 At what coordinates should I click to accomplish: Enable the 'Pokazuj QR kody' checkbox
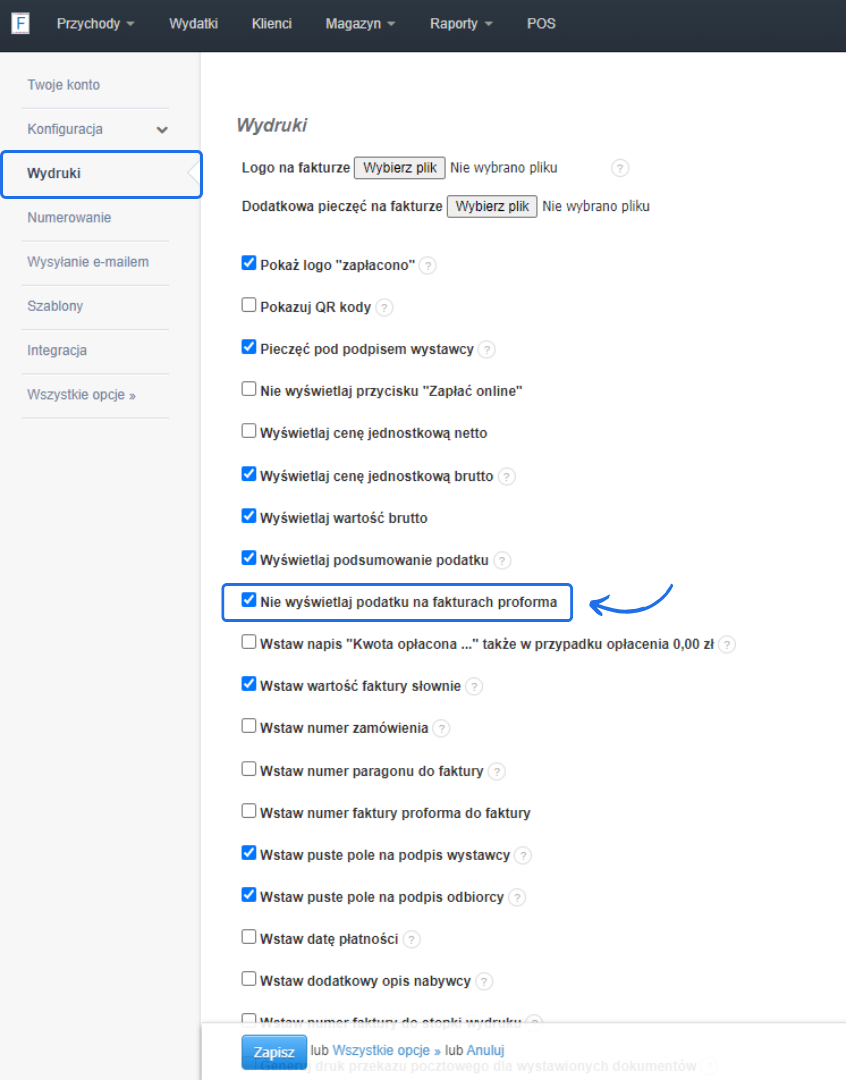click(x=249, y=305)
